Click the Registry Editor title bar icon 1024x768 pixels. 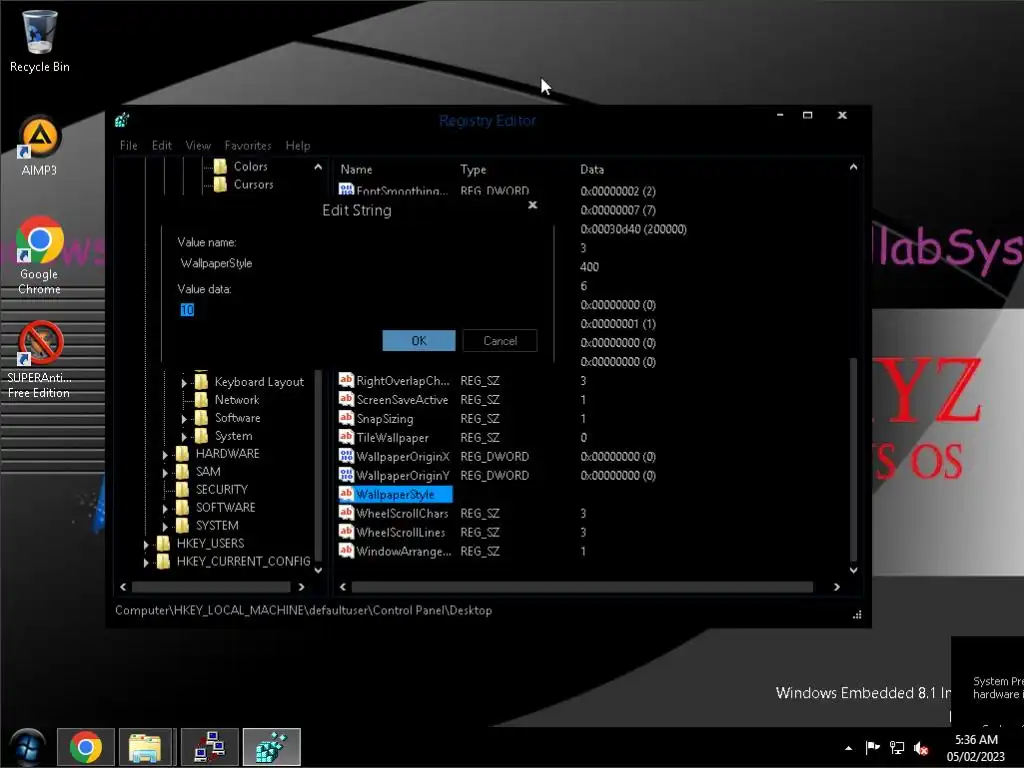coord(122,120)
